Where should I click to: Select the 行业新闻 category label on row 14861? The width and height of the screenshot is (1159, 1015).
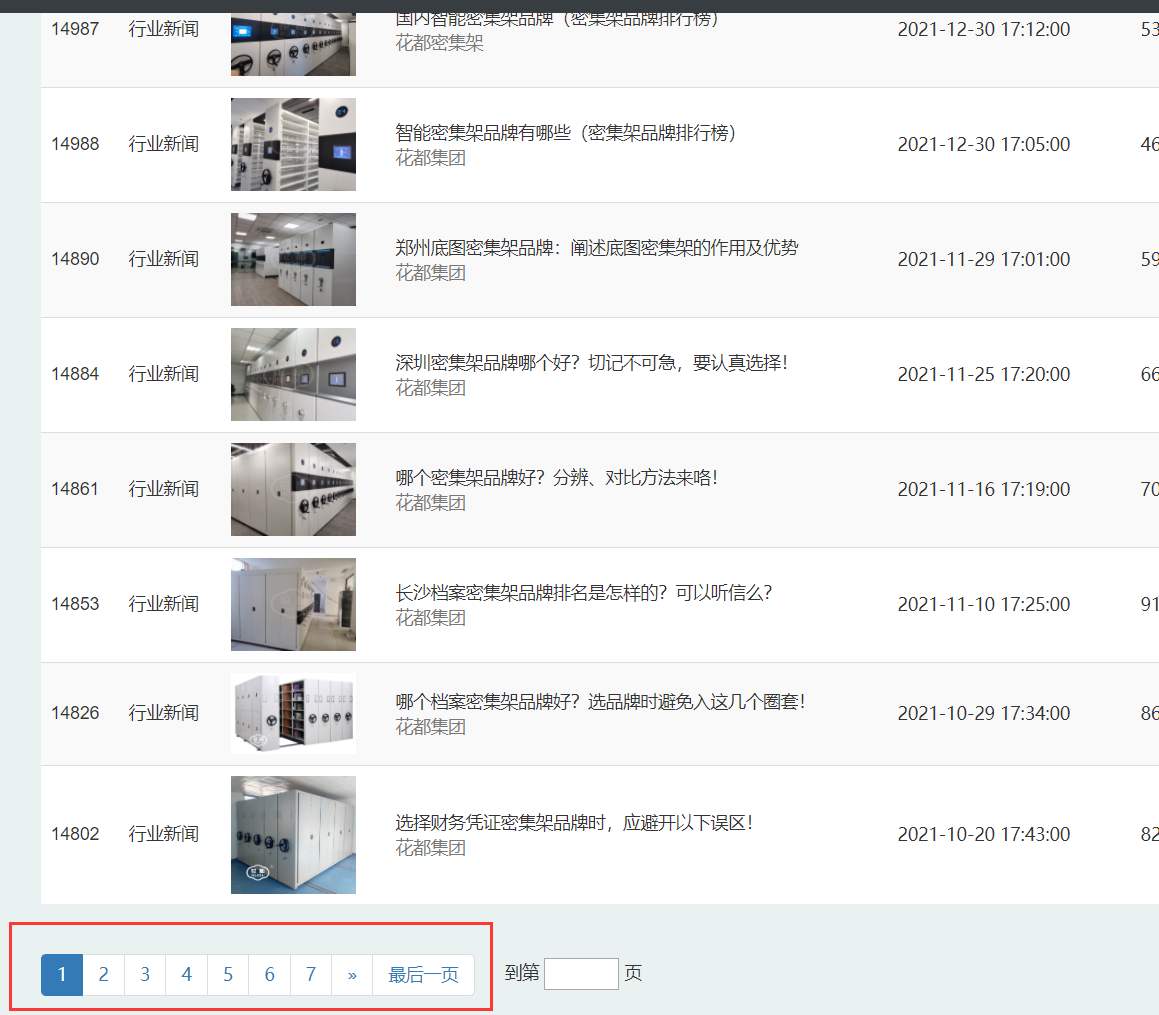(162, 489)
